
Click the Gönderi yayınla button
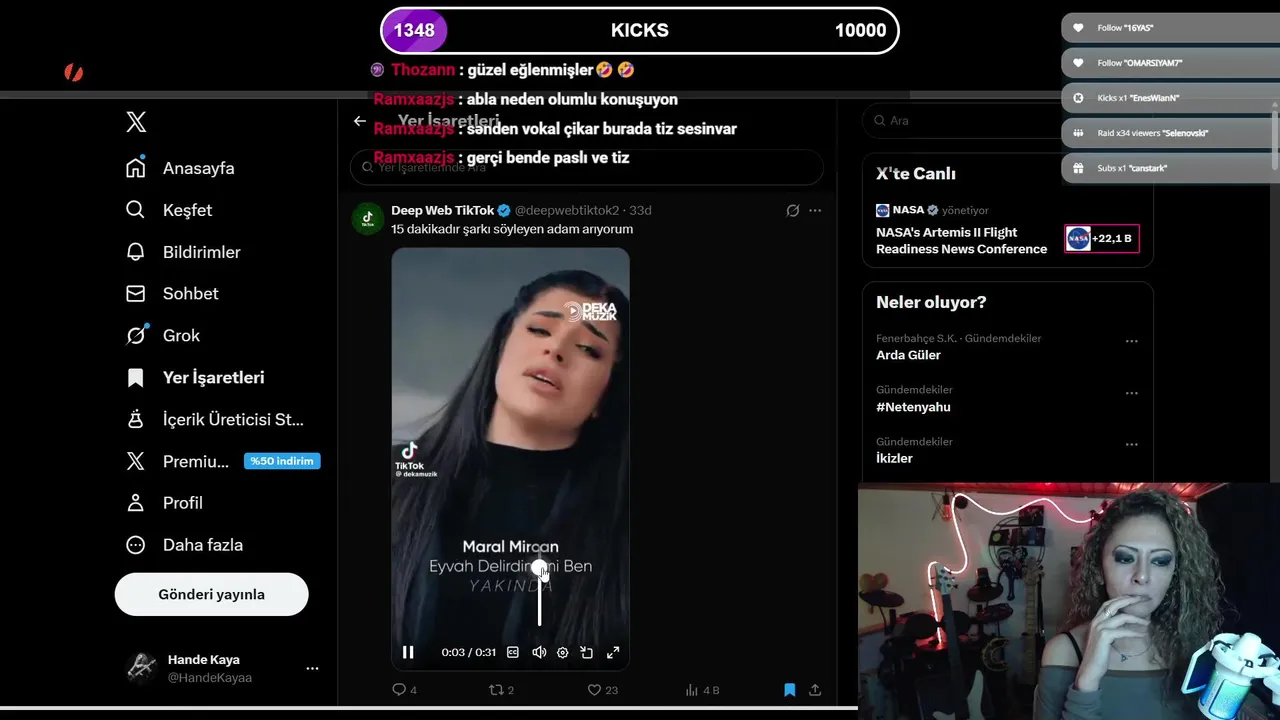click(211, 594)
